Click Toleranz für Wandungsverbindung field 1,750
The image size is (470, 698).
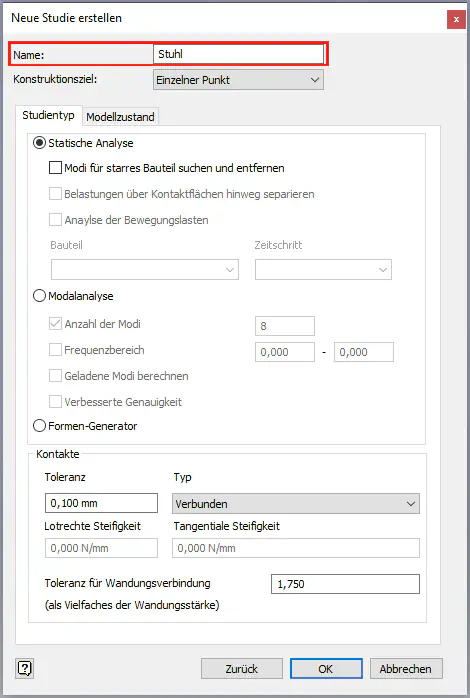pos(345,584)
